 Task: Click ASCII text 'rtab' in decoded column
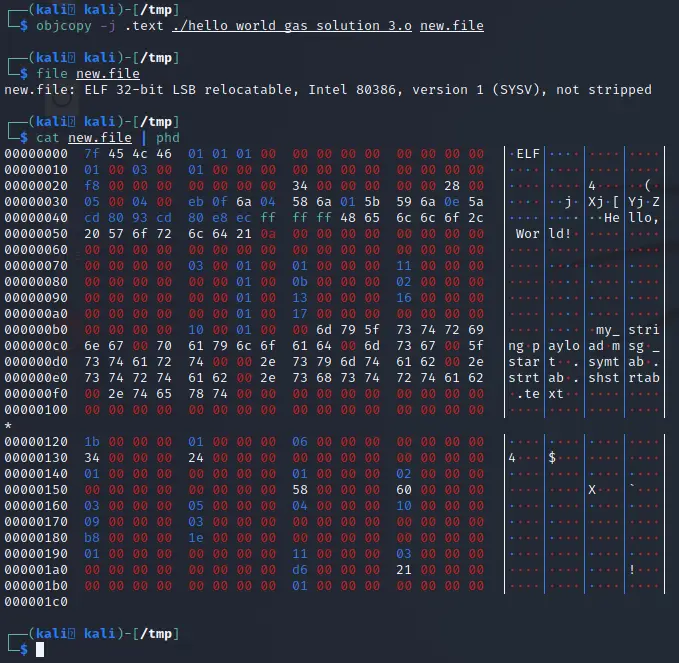pos(643,378)
